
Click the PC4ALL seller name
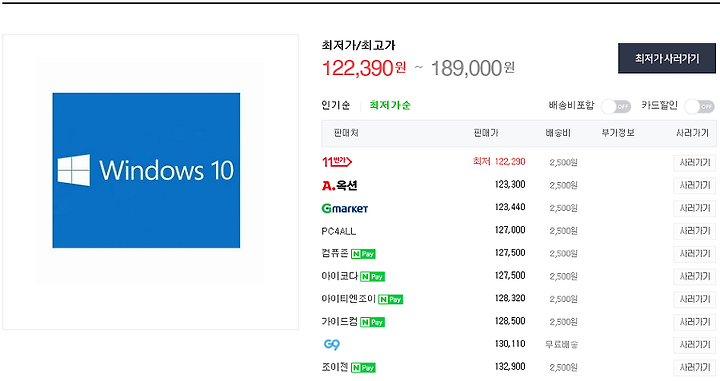pos(338,231)
